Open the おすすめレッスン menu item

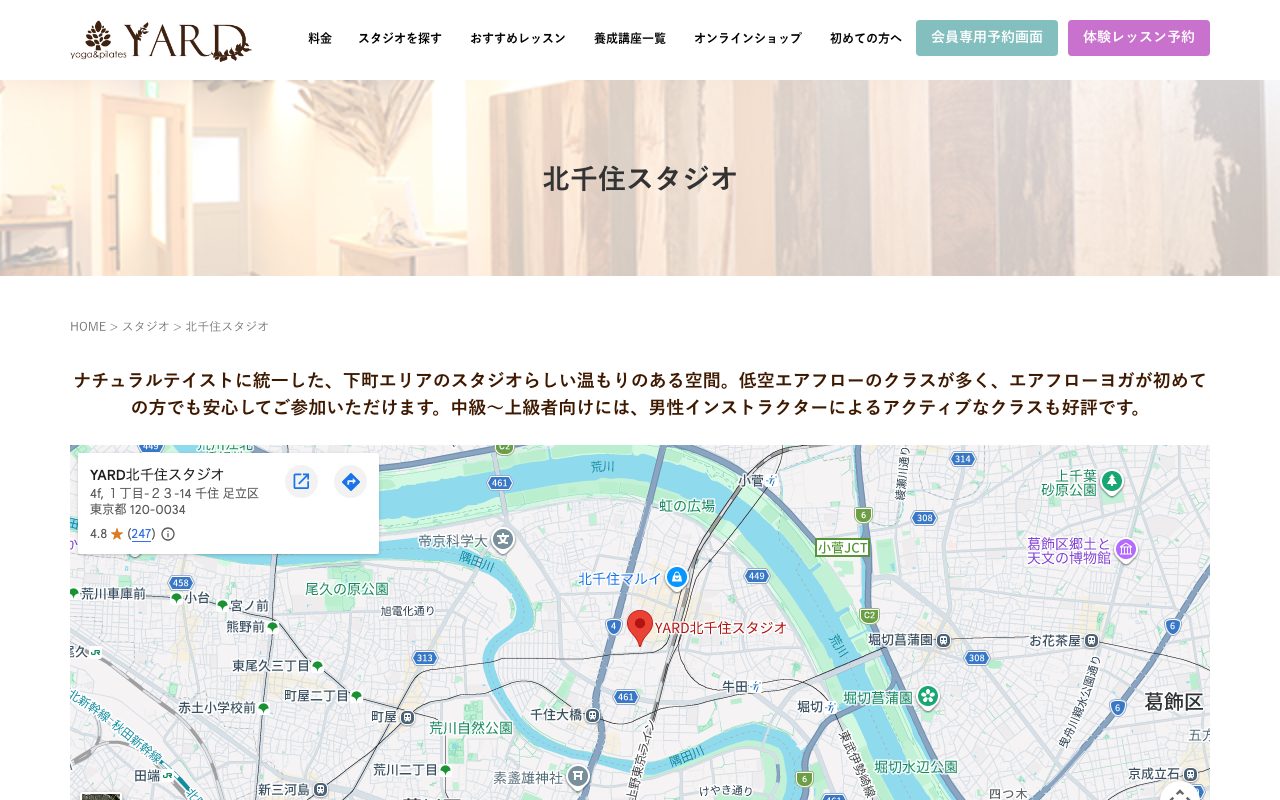click(518, 38)
